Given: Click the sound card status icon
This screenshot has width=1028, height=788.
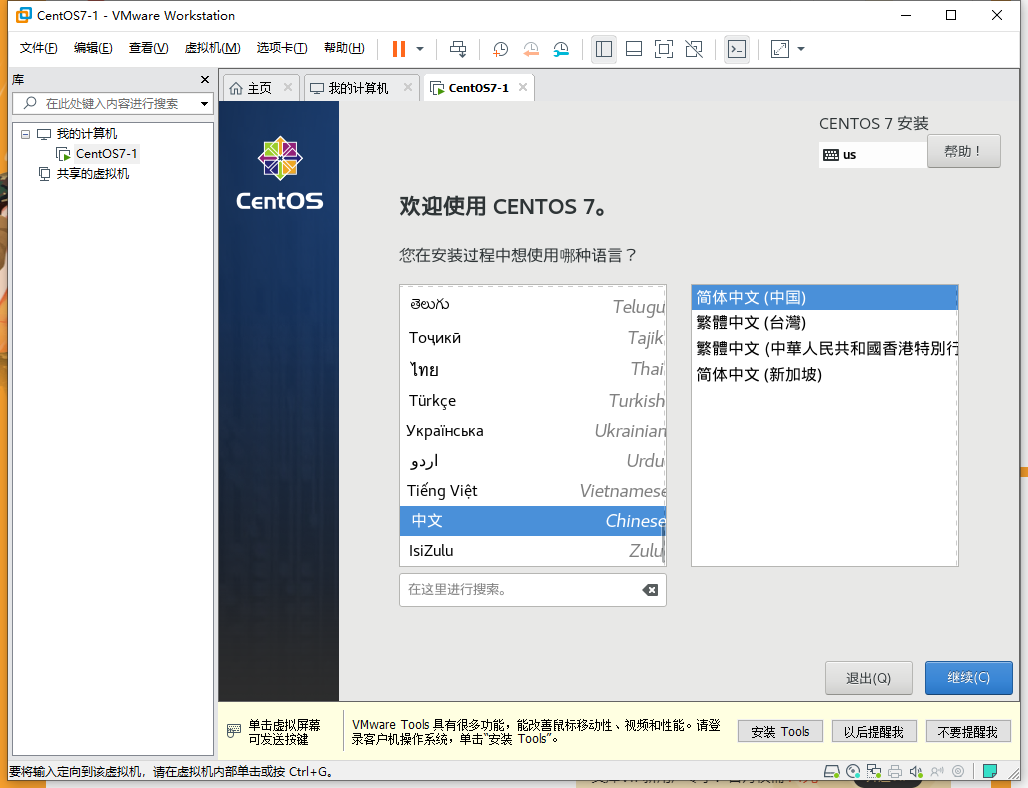Looking at the screenshot, I should pos(916,772).
